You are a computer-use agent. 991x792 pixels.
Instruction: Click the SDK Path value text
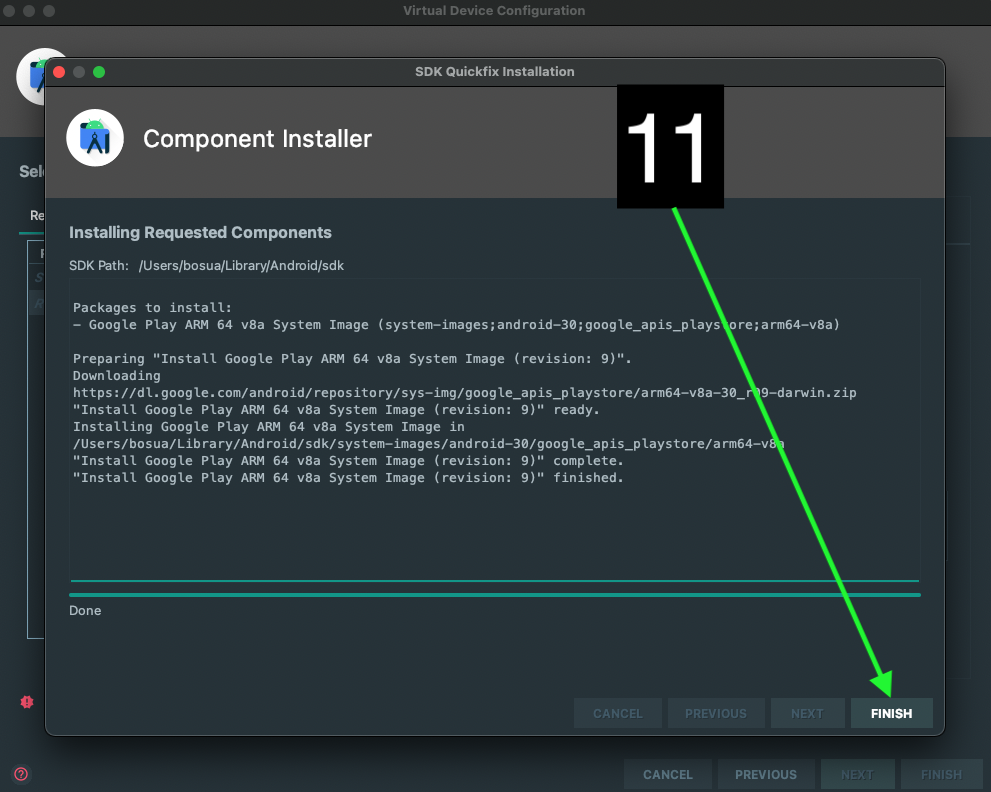coord(241,265)
